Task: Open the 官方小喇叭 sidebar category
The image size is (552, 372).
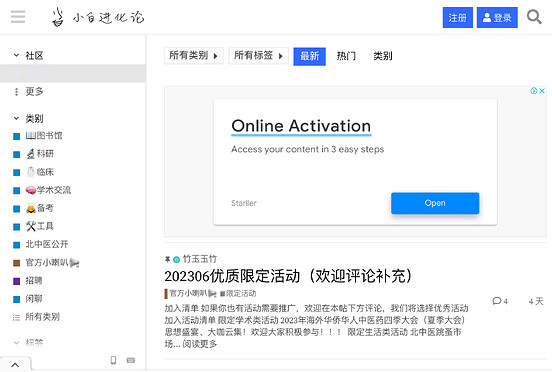Action: tap(46, 263)
